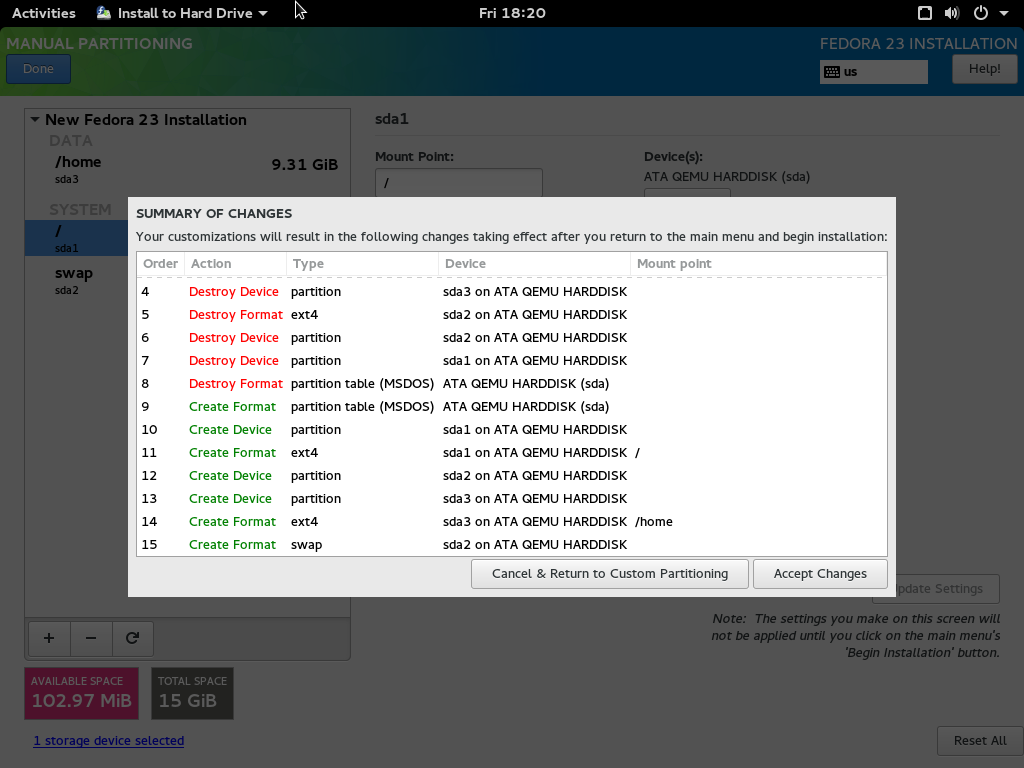This screenshot has height=768, width=1024.
Task: Click the Install to Hard Drive app icon
Action: point(104,13)
